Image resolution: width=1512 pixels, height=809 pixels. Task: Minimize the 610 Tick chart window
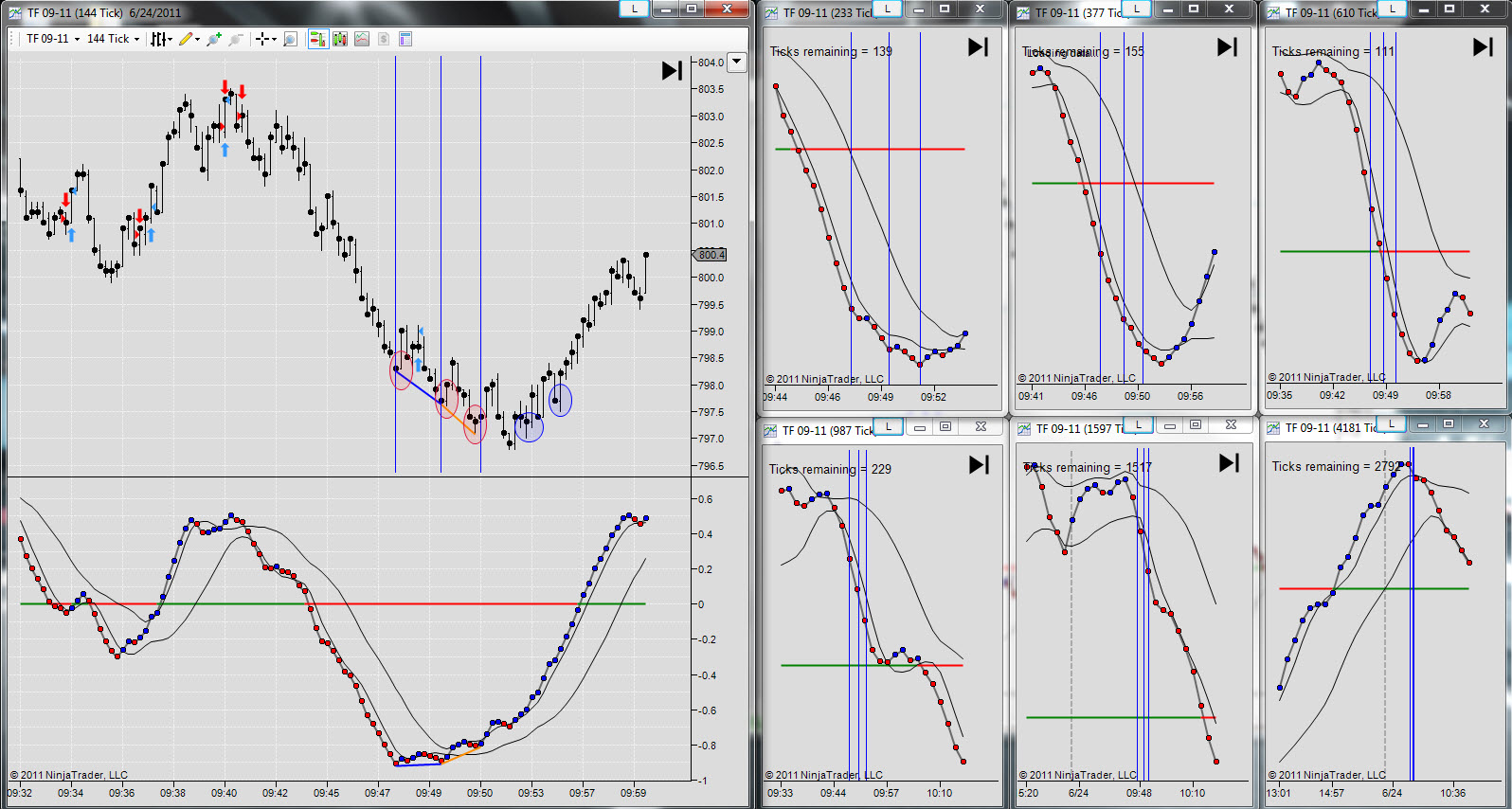pos(1422,9)
